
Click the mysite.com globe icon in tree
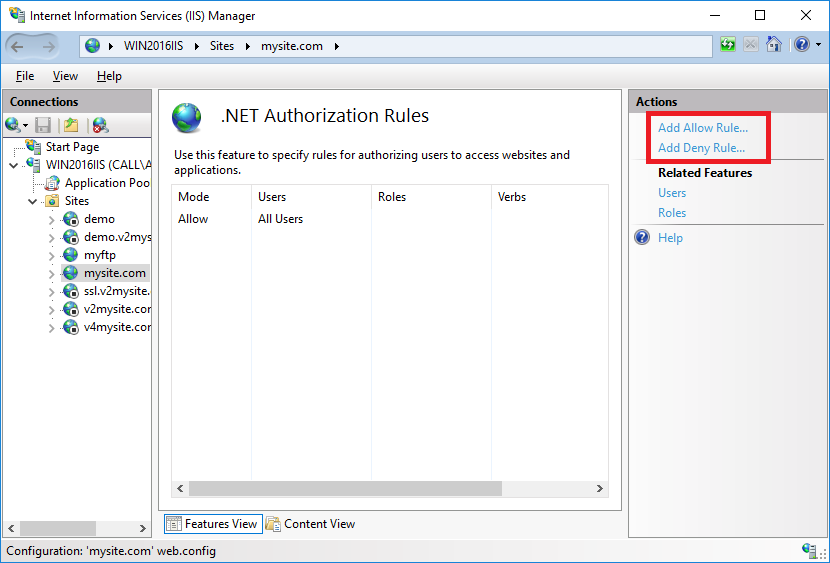coord(71,273)
